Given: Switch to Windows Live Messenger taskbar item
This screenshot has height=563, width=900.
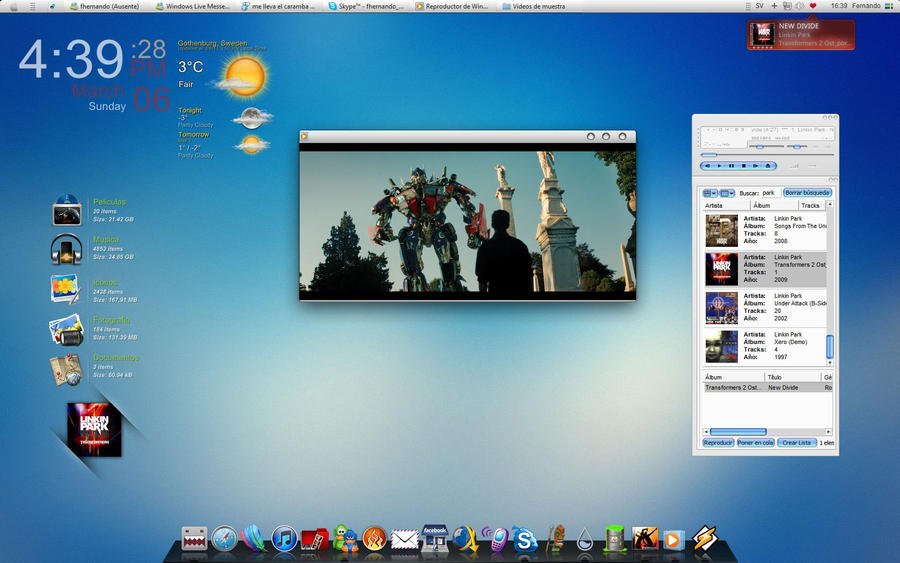Looking at the screenshot, I should (x=192, y=6).
